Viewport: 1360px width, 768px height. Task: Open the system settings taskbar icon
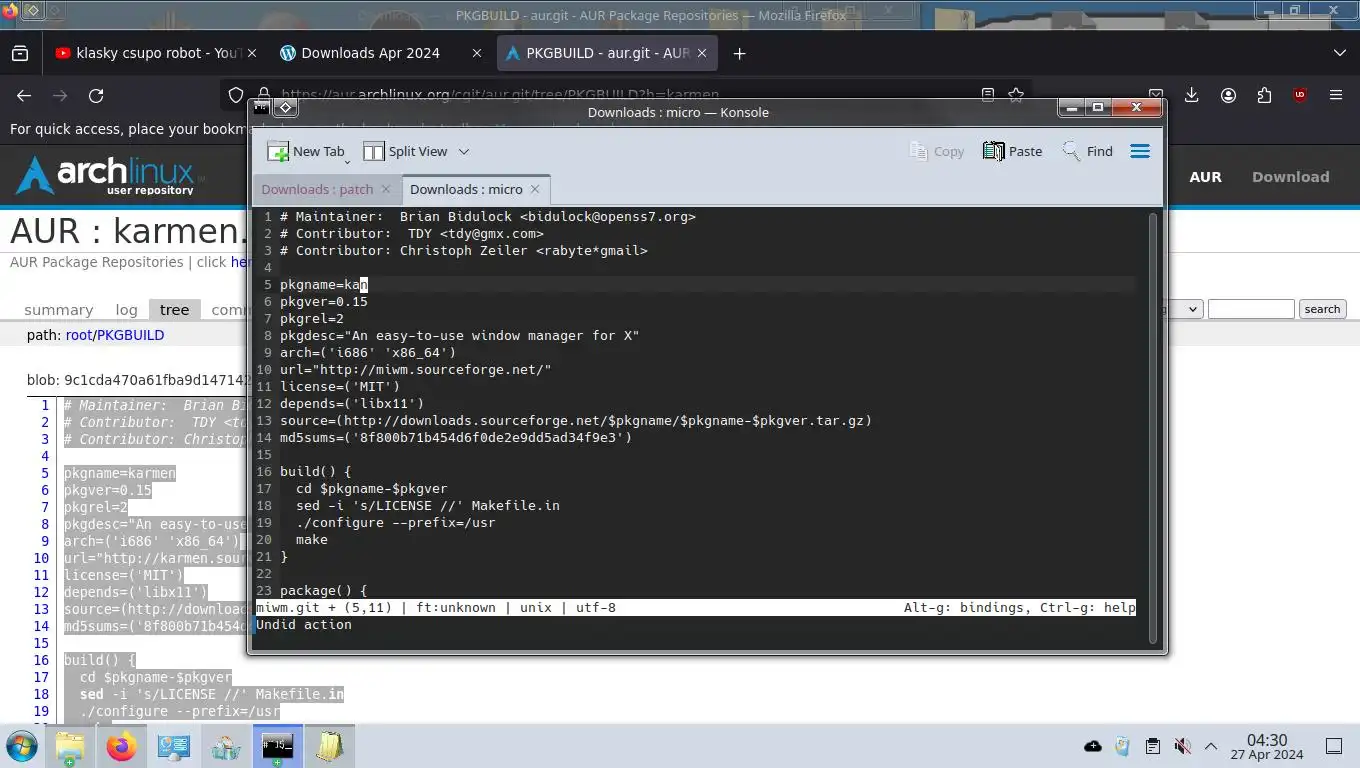tap(174, 746)
